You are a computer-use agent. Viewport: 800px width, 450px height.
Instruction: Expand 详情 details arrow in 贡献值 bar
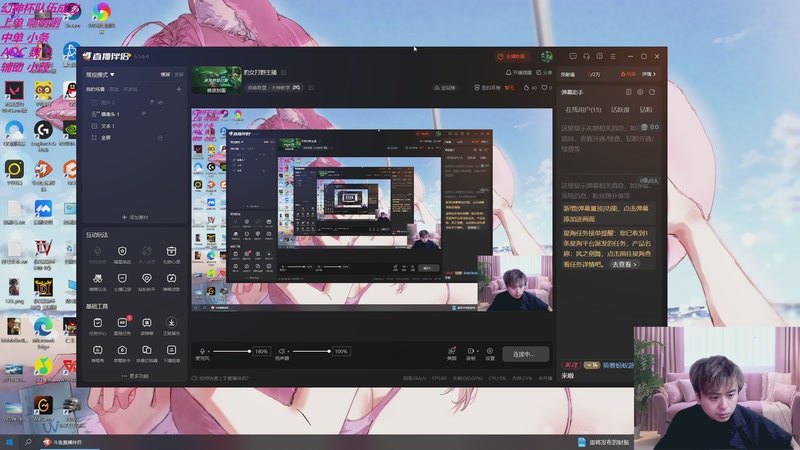click(x=648, y=74)
